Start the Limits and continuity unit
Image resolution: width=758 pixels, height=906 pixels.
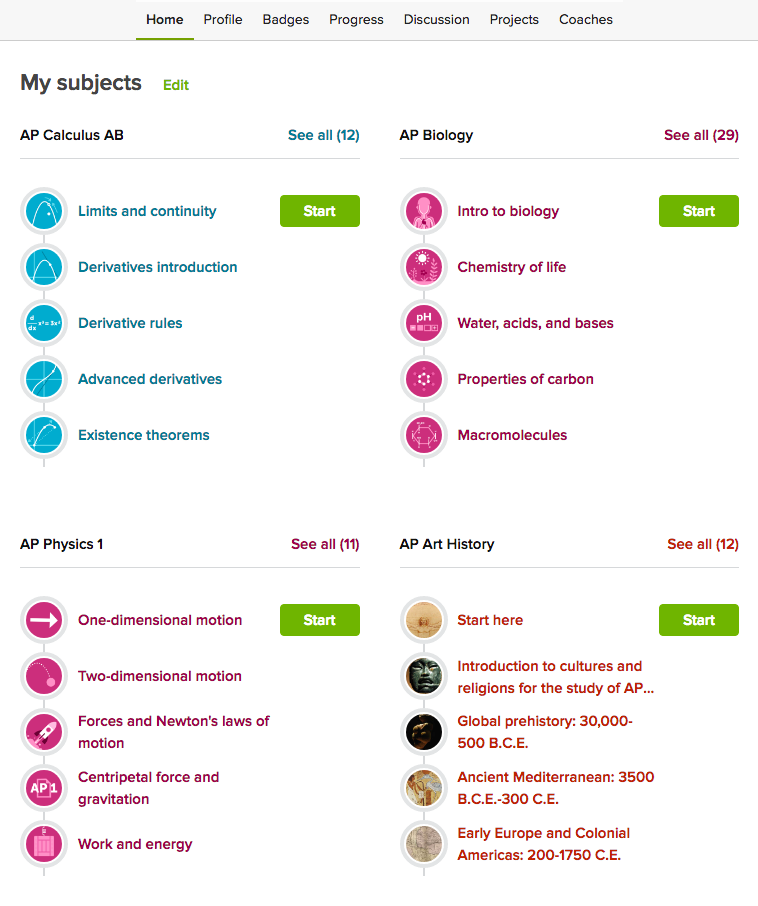click(319, 211)
